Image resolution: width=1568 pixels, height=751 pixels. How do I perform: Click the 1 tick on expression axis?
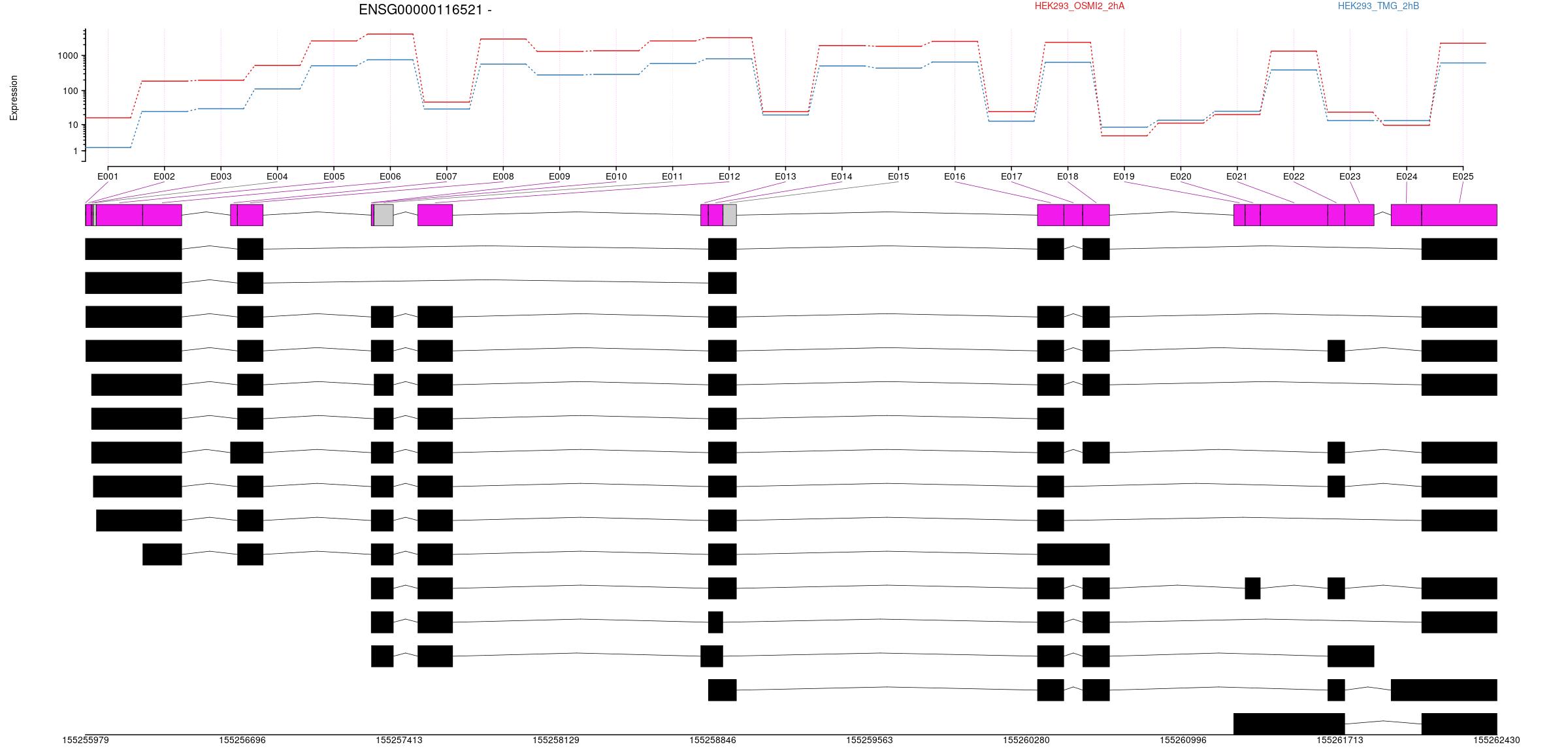(76, 151)
